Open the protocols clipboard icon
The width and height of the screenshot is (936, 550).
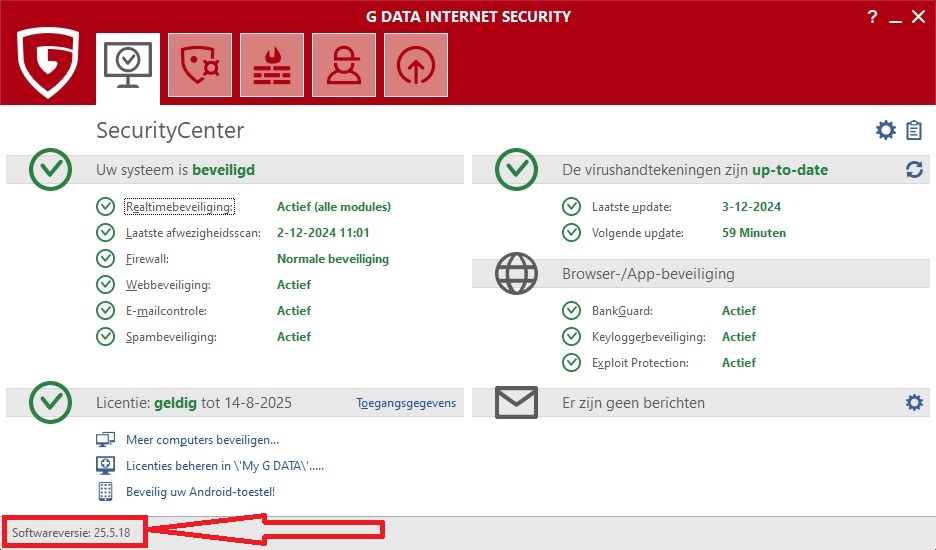(913, 130)
